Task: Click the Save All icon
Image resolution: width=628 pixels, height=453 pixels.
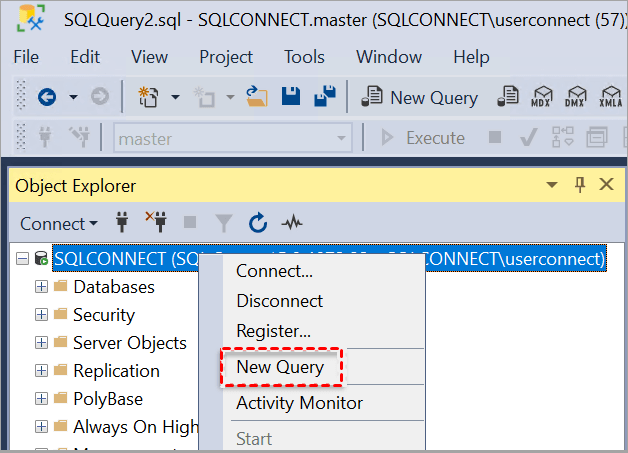Action: [x=323, y=97]
